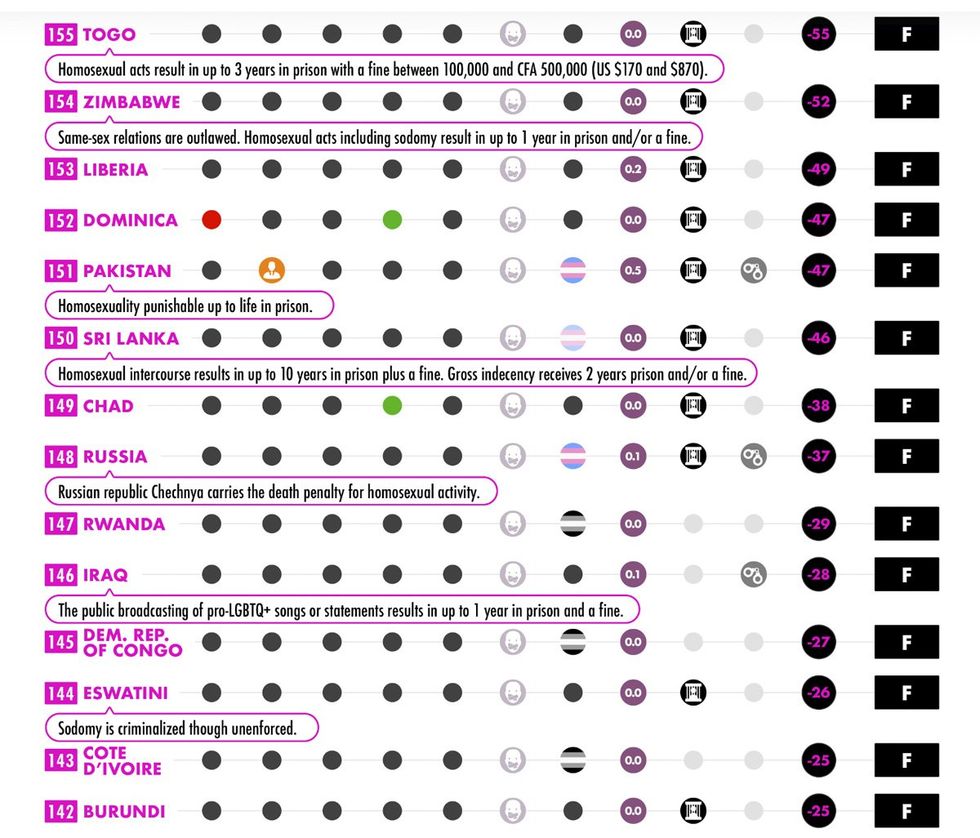The image size is (980, 838).
Task: Click the red dot in Dominica row
Action: (x=211, y=220)
